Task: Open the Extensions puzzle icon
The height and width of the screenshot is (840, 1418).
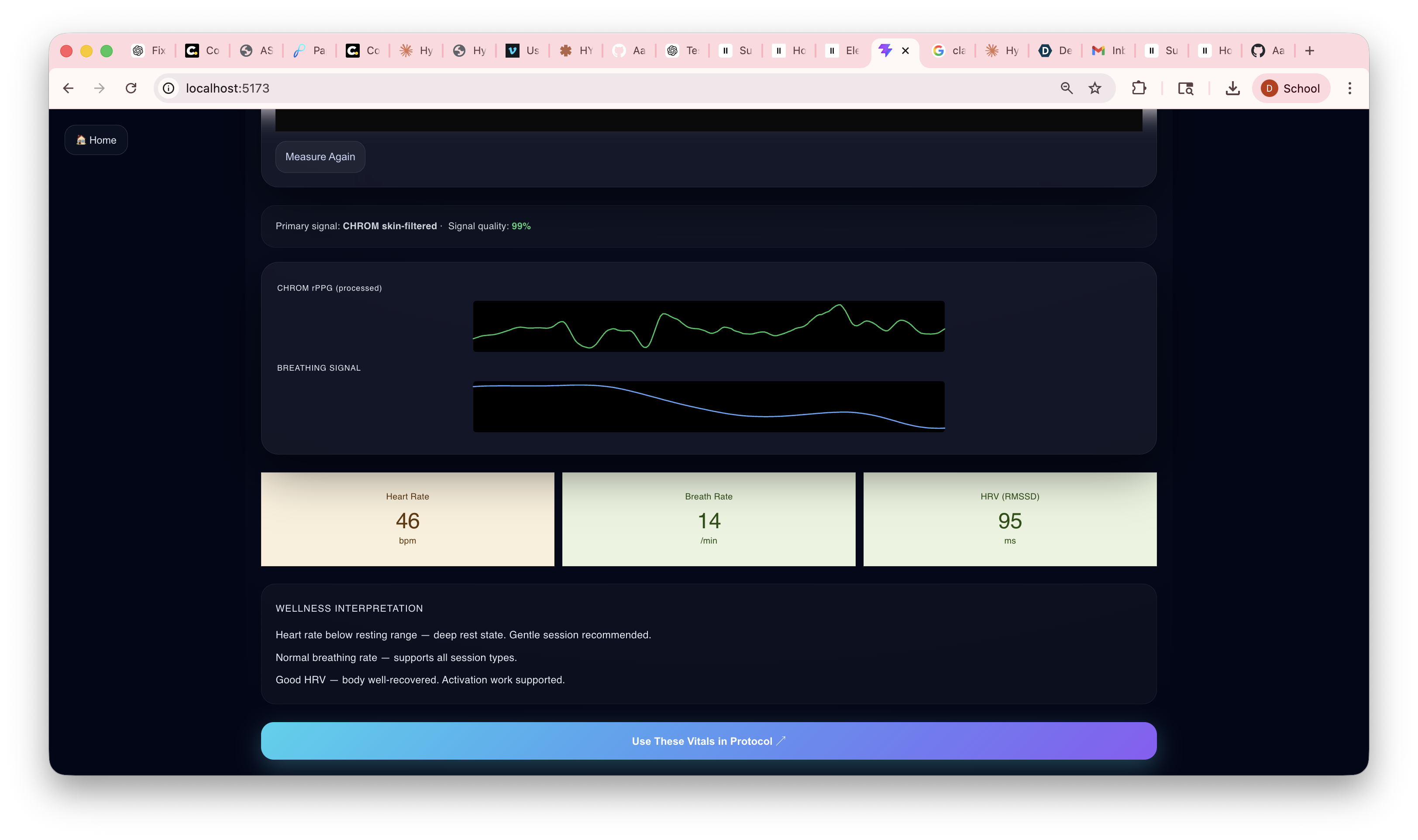Action: pos(1139,88)
